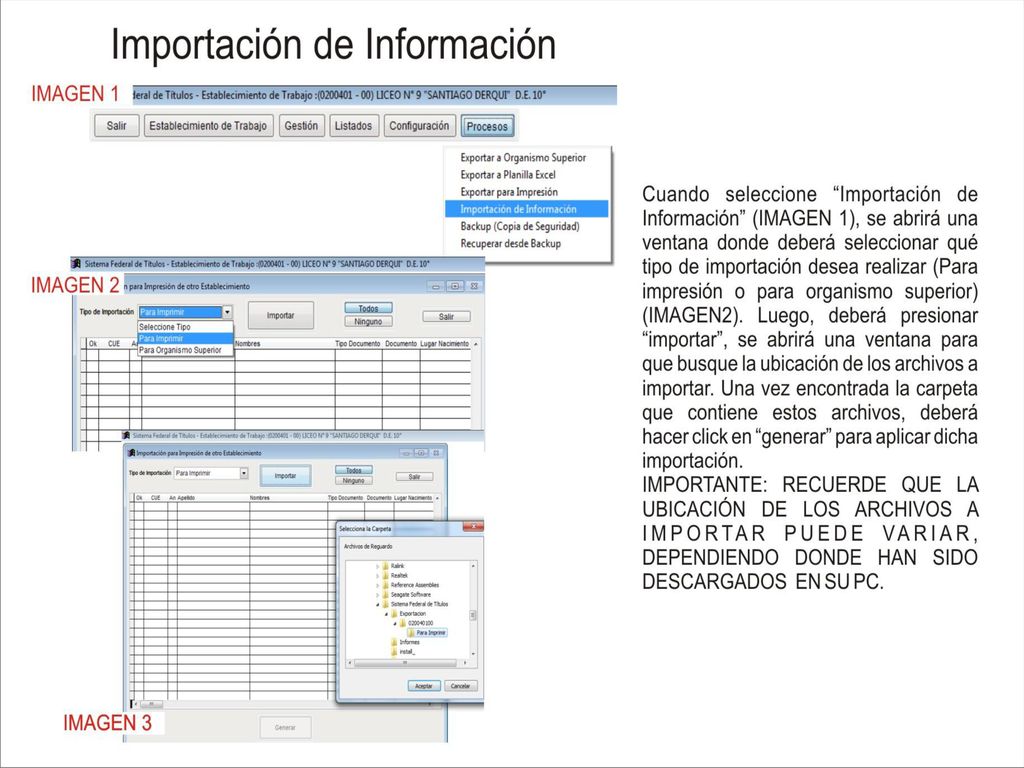The height and width of the screenshot is (768, 1024).
Task: Click app icon in Importación para Impresión title bar
Action: pos(131,453)
